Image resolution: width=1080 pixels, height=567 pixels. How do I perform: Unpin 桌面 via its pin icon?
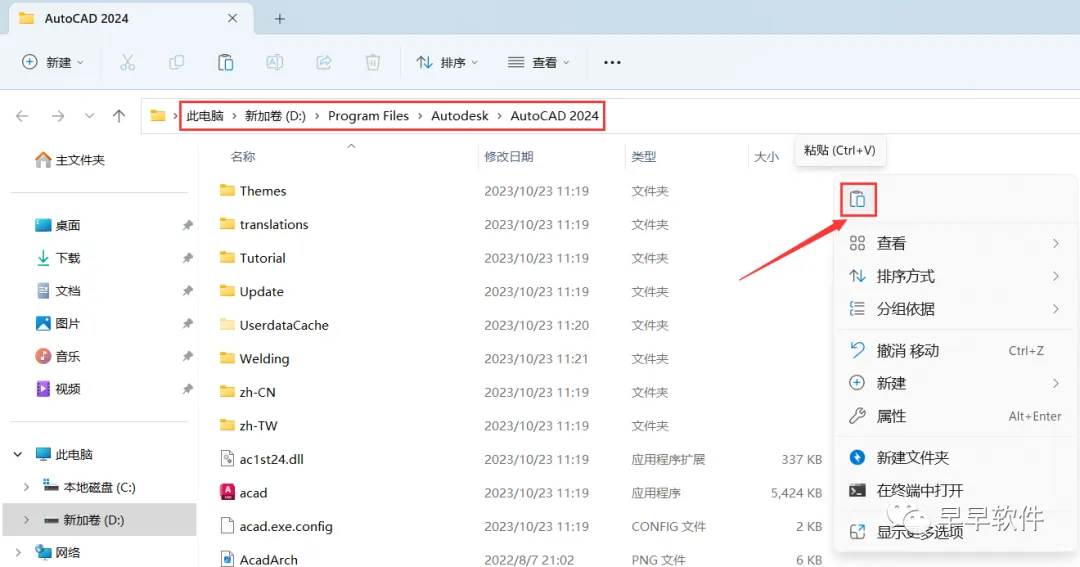coord(187,225)
